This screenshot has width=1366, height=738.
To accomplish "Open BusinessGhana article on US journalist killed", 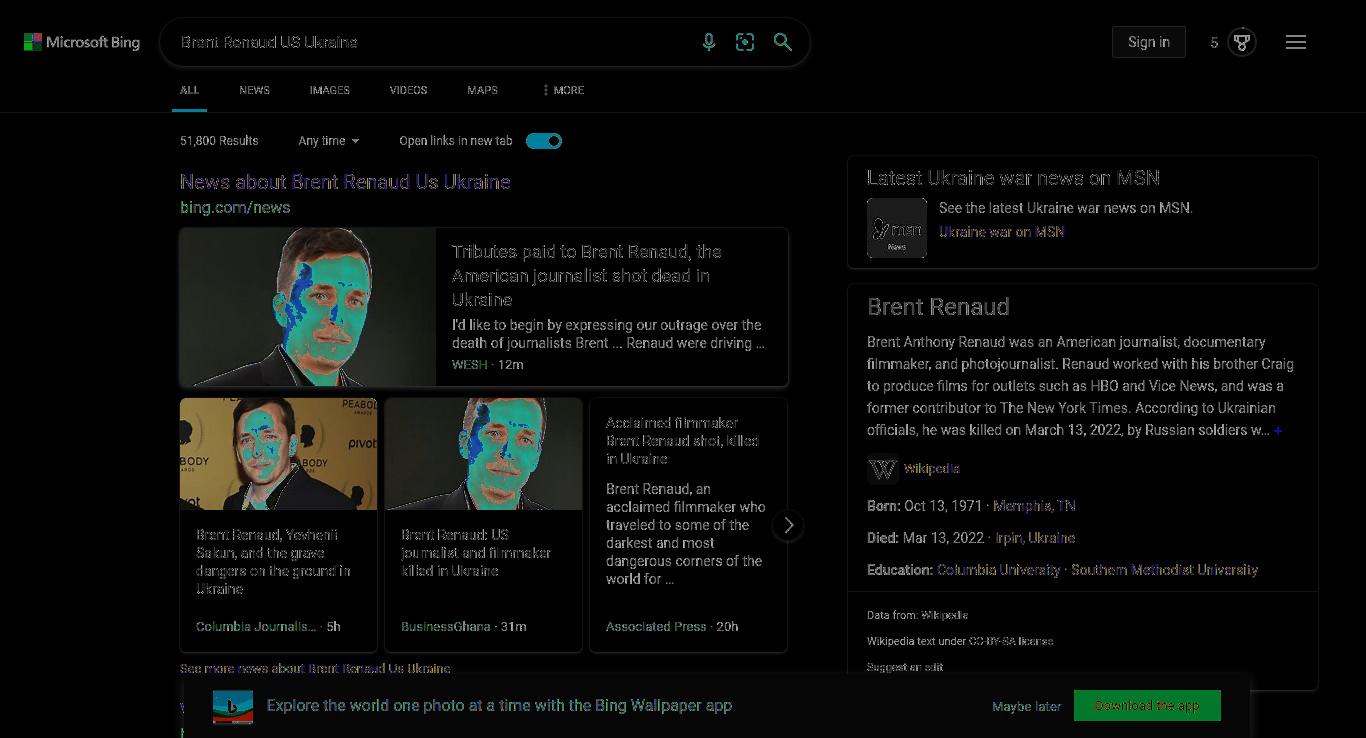I will coord(476,553).
